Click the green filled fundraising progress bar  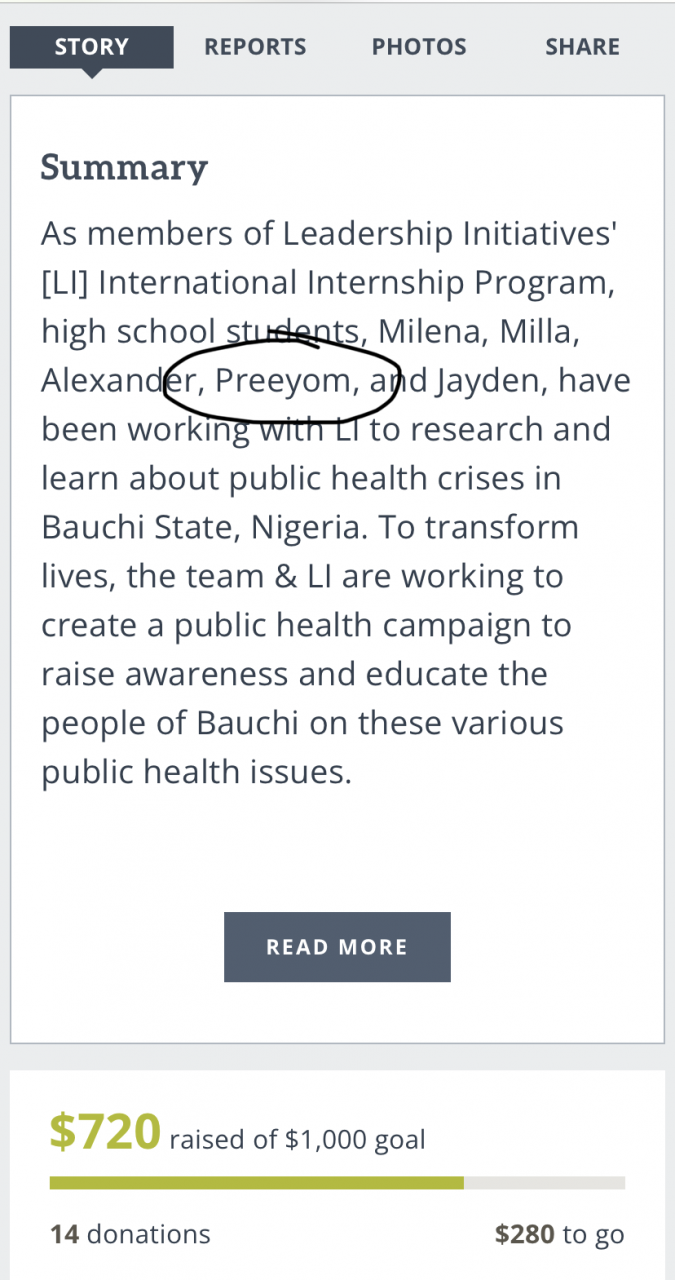coord(256,1183)
